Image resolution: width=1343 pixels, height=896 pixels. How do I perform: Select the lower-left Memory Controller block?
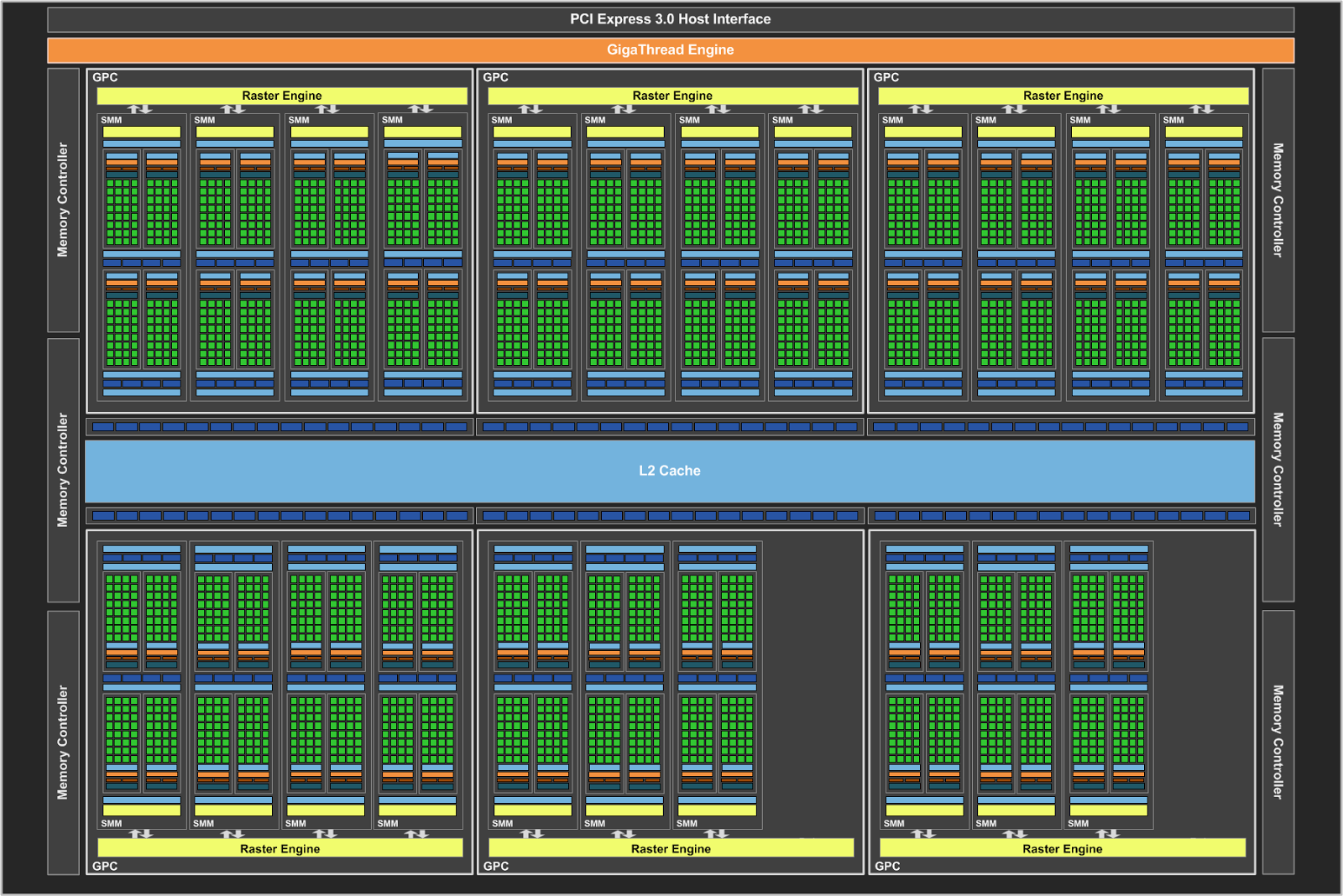(x=63, y=742)
